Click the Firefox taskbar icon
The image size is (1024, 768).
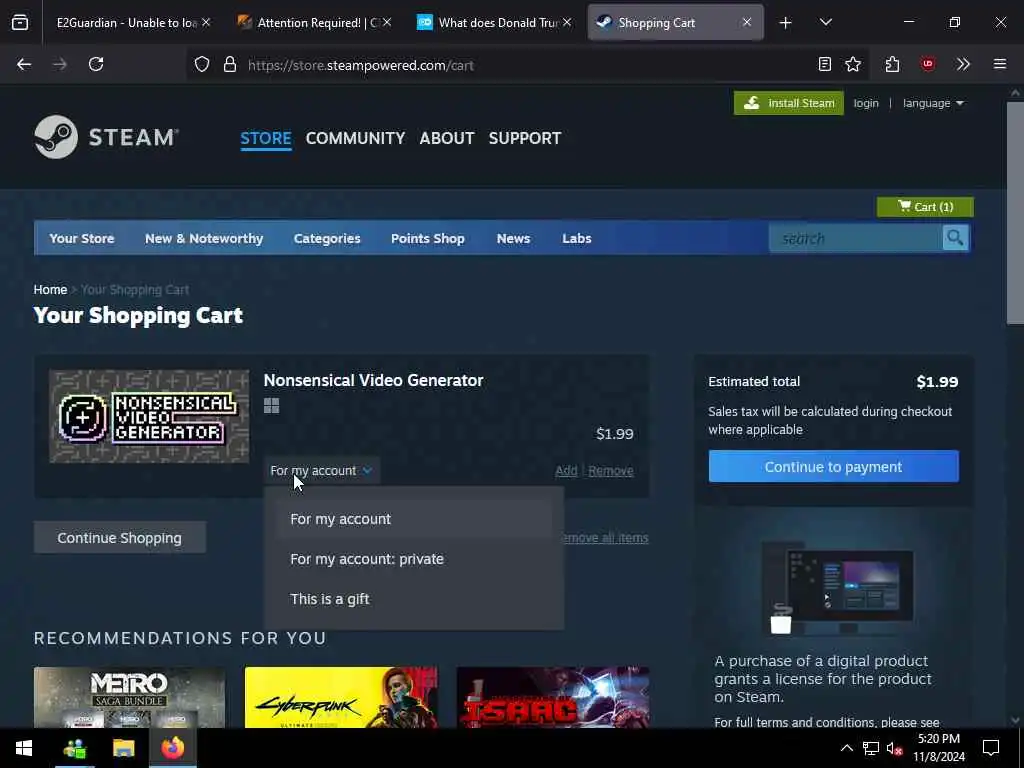(173, 748)
